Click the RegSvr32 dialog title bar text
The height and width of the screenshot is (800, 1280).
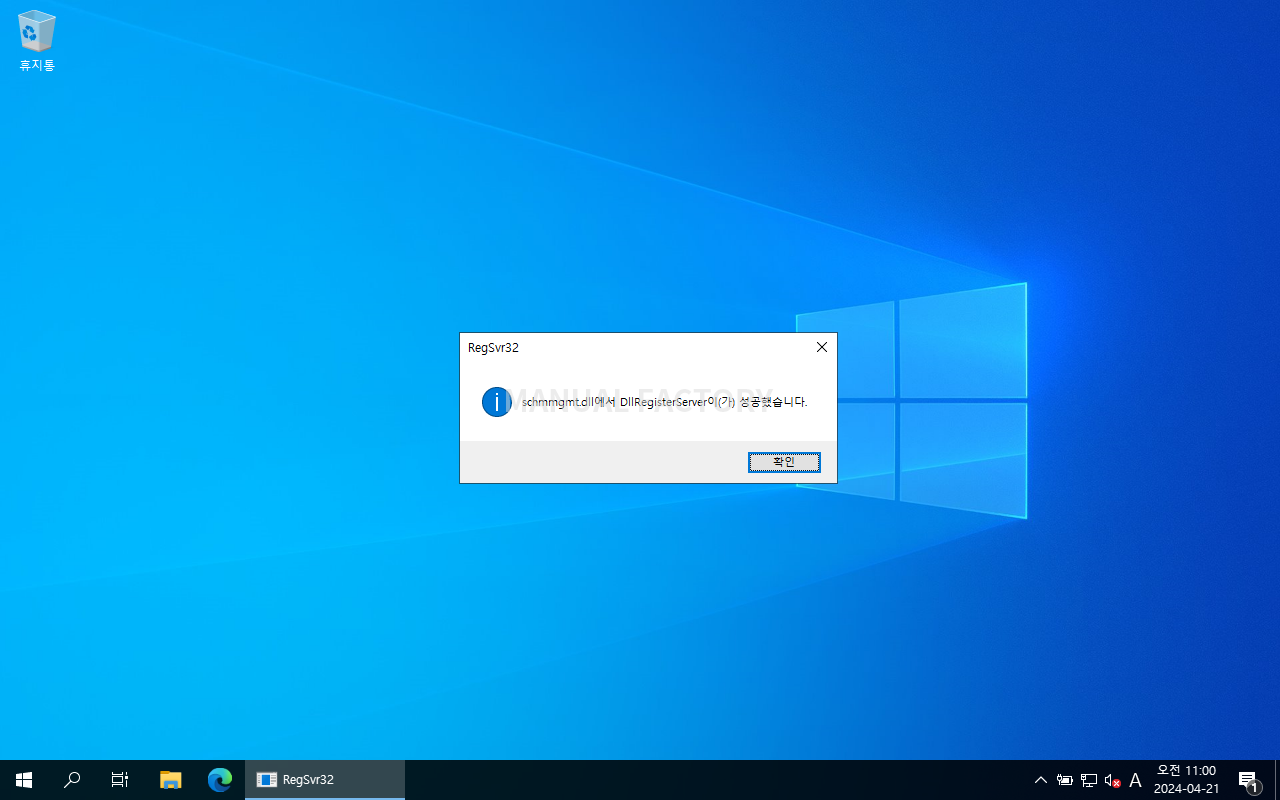(493, 348)
